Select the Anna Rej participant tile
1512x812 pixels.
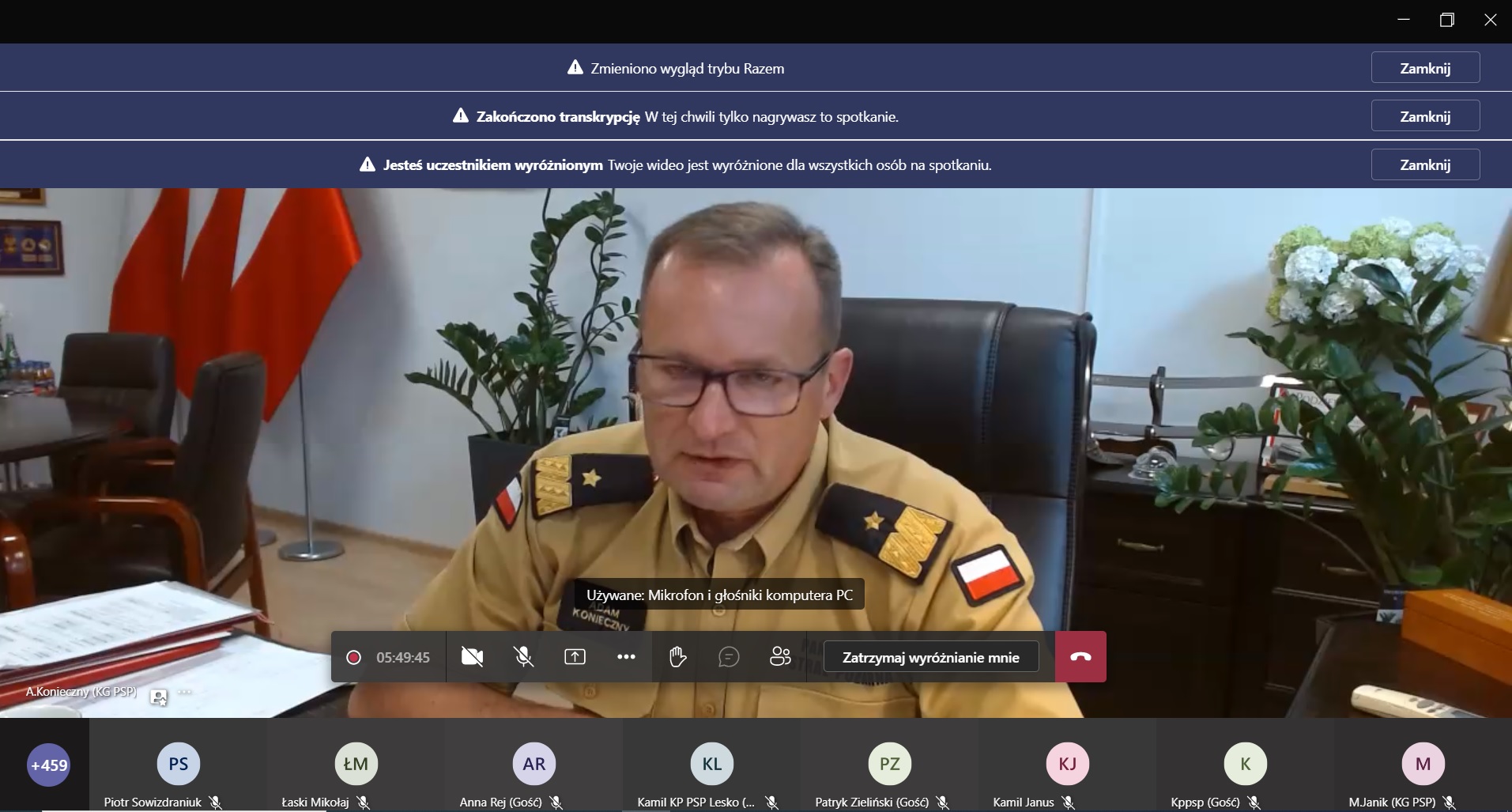coord(534,765)
